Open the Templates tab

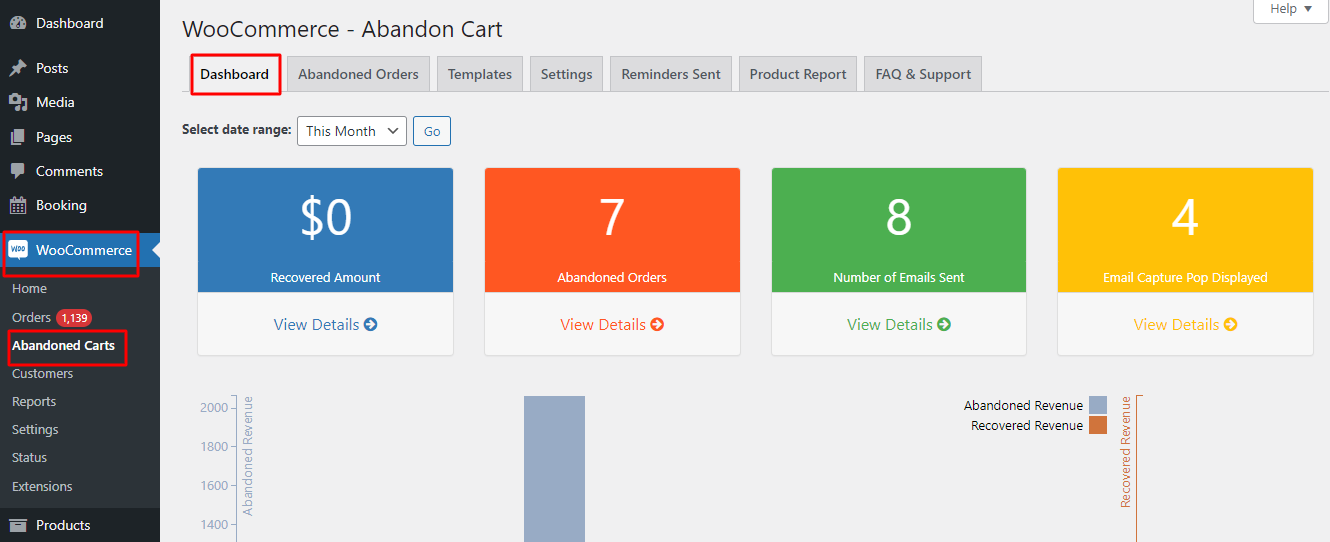480,74
